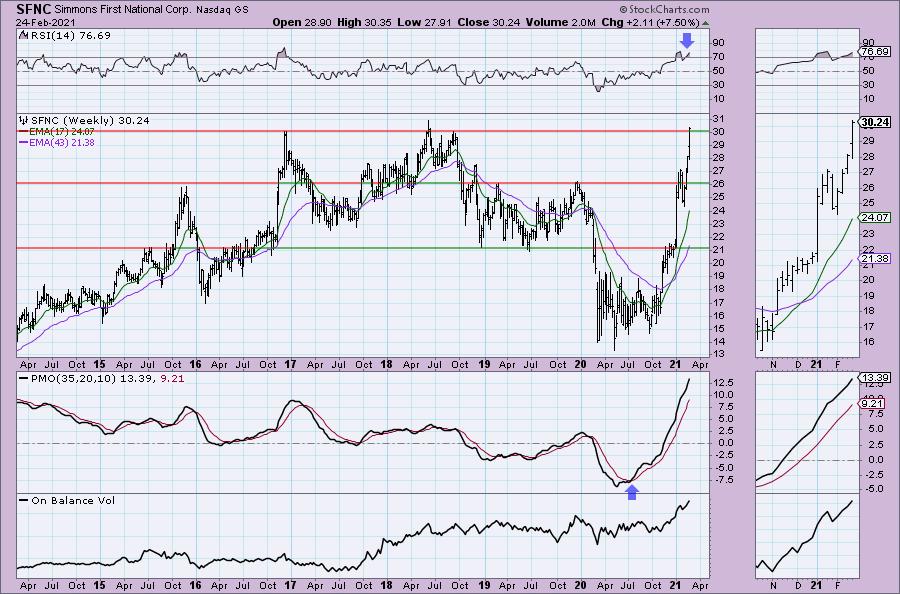
Task: Click the Volume 2.0M reading
Action: pos(561,22)
